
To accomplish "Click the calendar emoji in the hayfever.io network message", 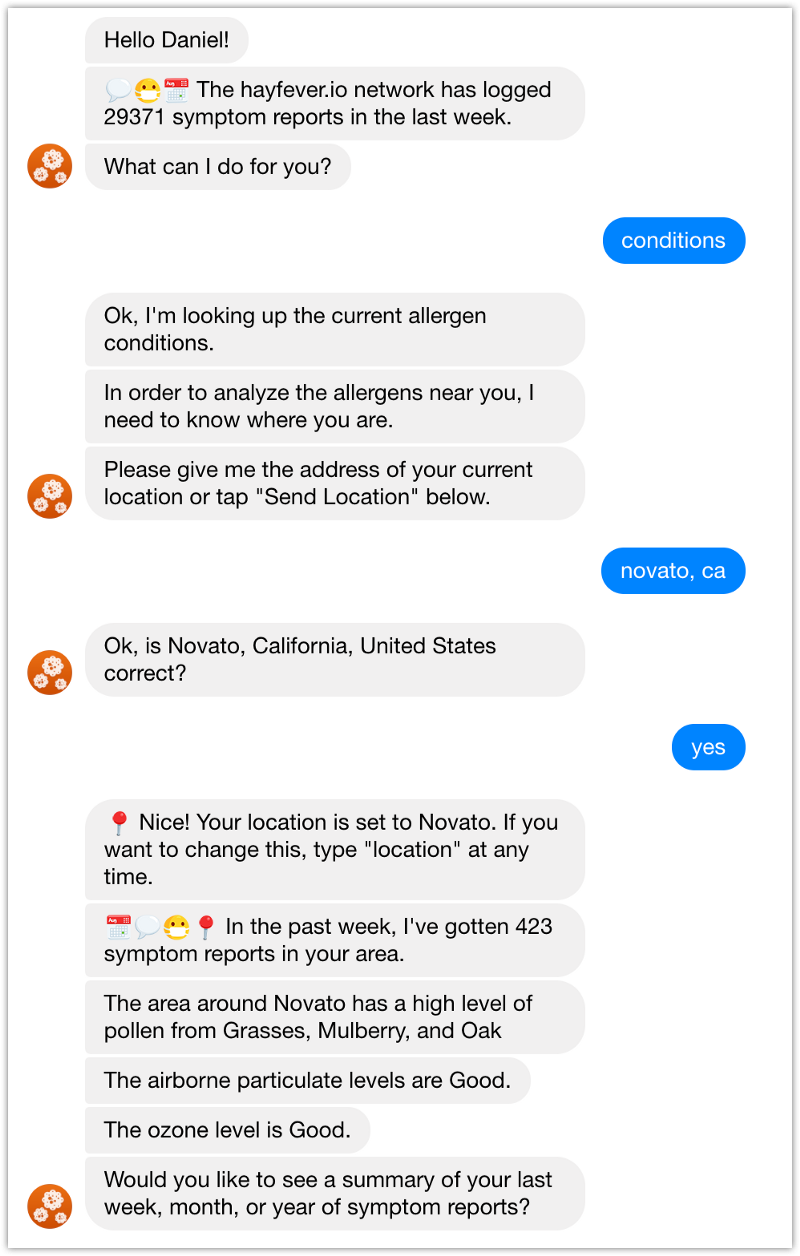I will [x=176, y=91].
